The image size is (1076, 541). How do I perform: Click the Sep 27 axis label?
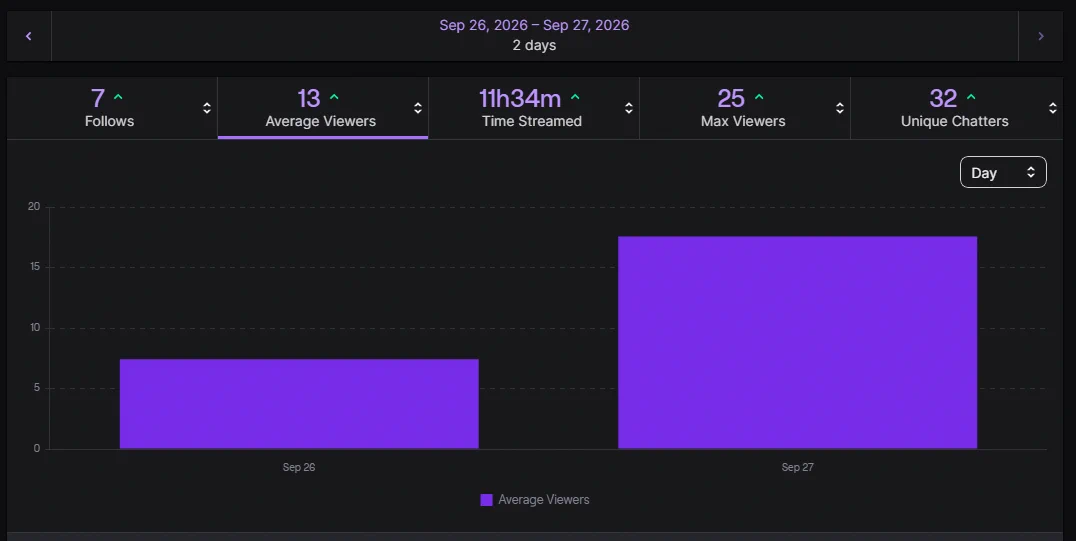[x=797, y=467]
